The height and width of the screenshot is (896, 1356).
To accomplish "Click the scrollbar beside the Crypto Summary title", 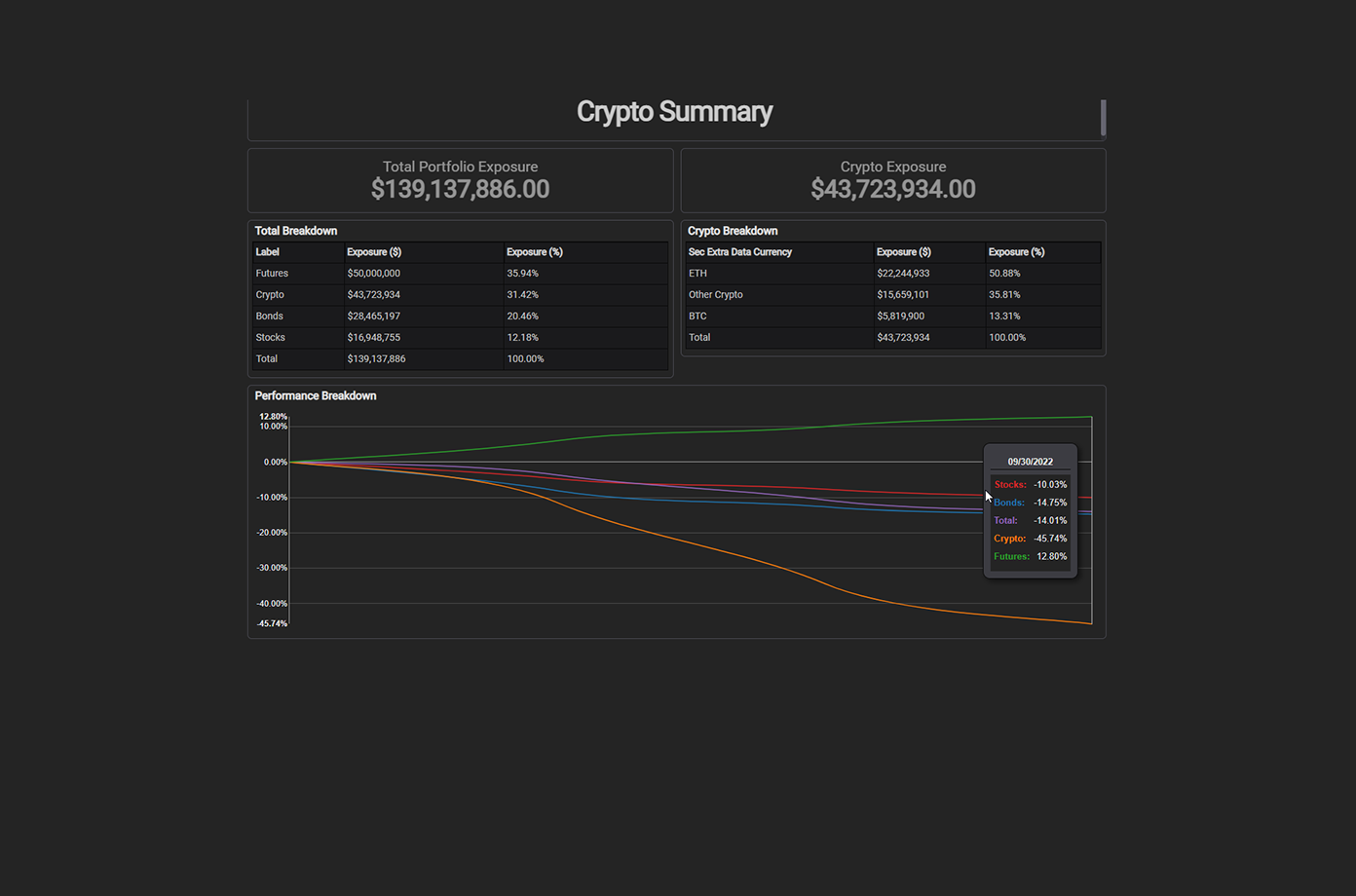I will tap(1102, 118).
